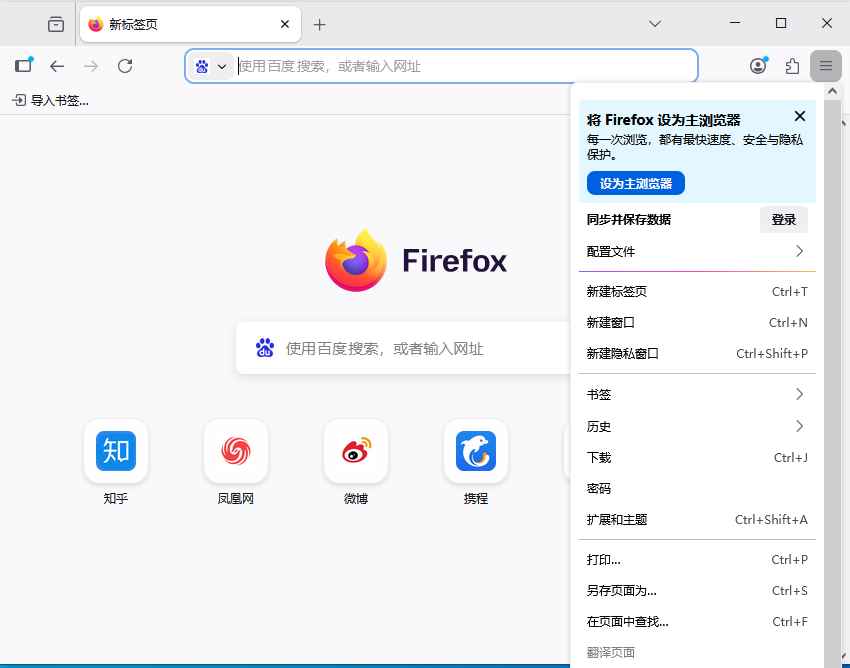Open 下载 from the menu
The height and width of the screenshot is (668, 850).
(697, 458)
